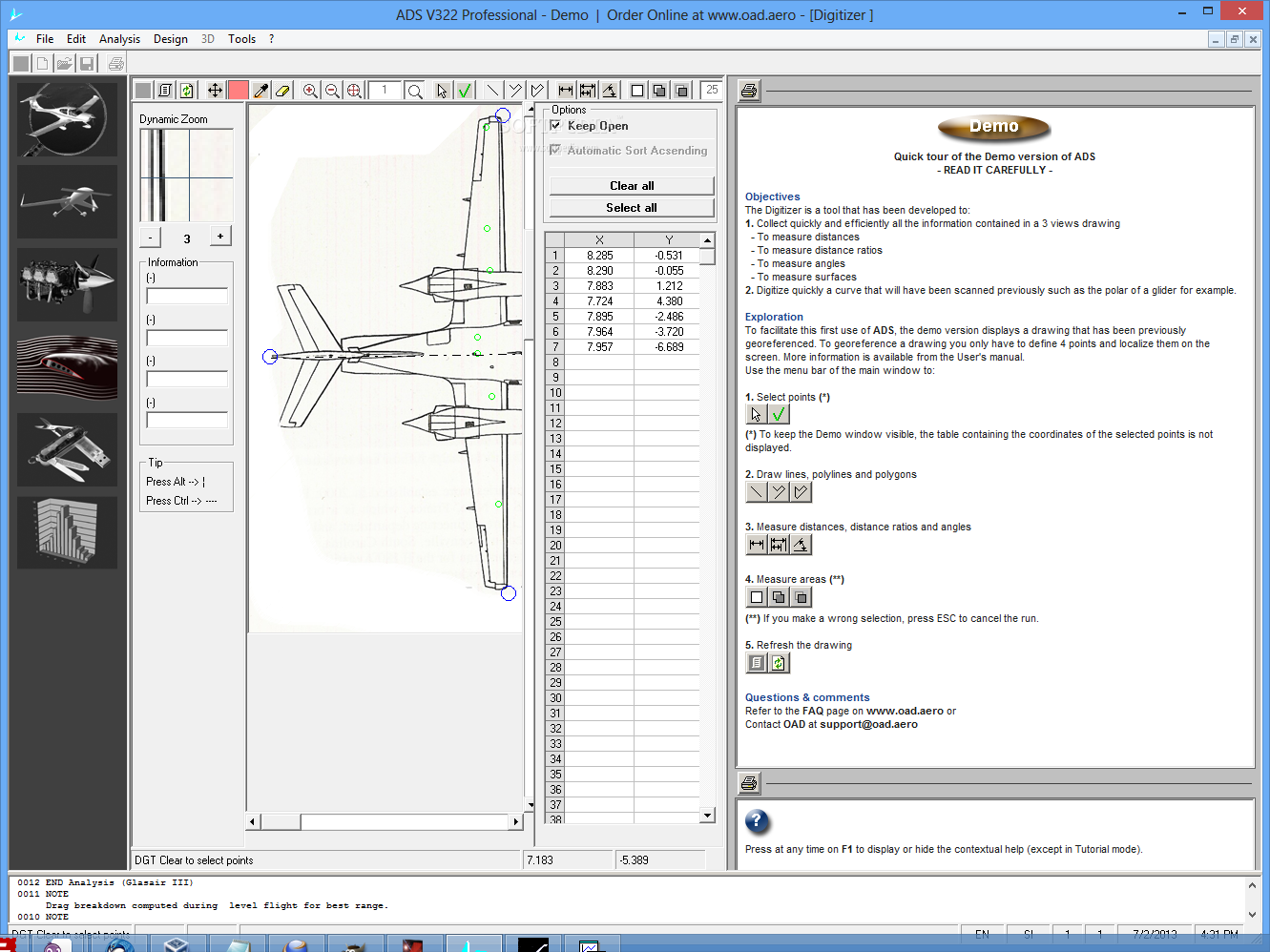The image size is (1270, 952).
Task: Select the draw line tool
Action: (492, 91)
